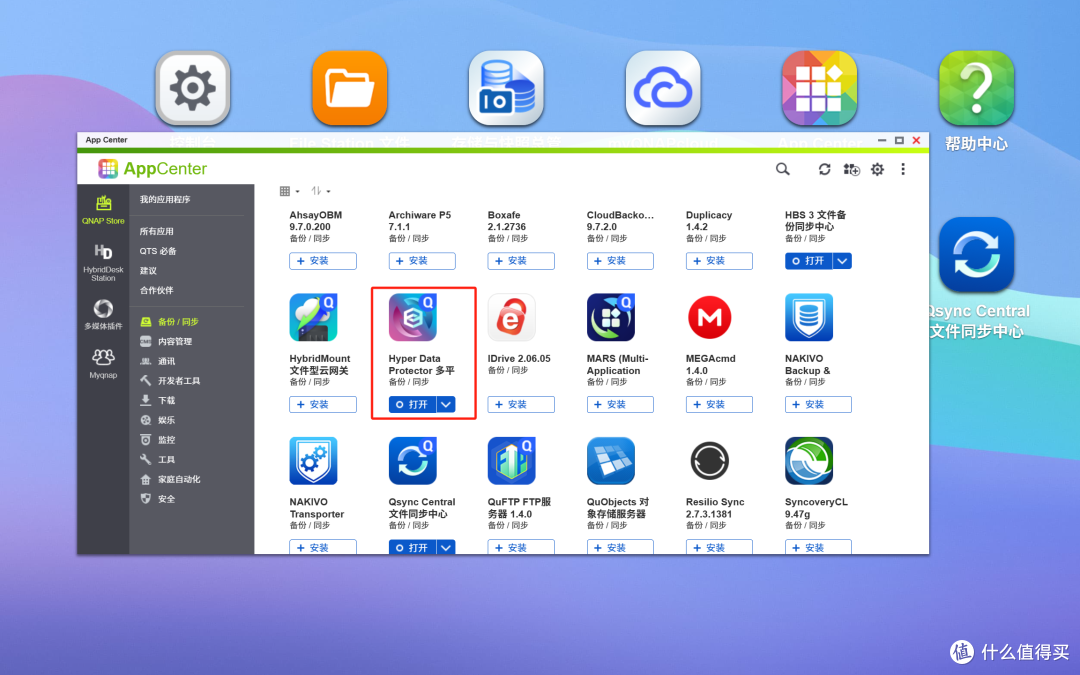
Task: Install HybridMount 文件型云网关
Action: click(323, 404)
